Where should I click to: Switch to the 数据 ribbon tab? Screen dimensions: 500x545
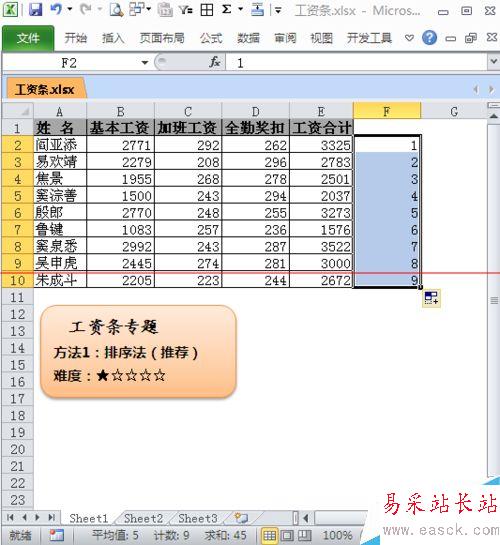click(248, 38)
